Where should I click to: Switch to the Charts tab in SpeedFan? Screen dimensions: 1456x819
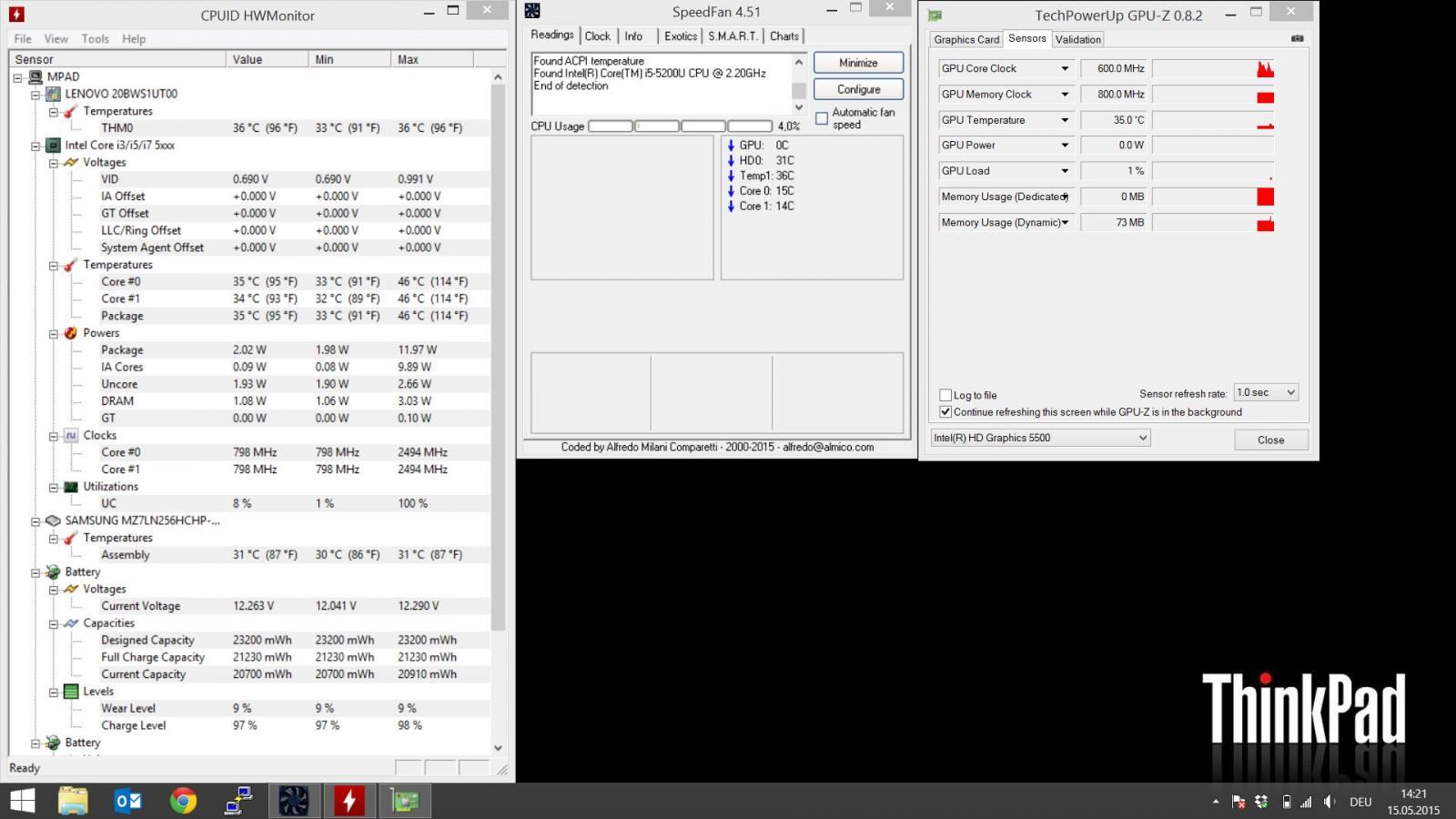tap(784, 36)
